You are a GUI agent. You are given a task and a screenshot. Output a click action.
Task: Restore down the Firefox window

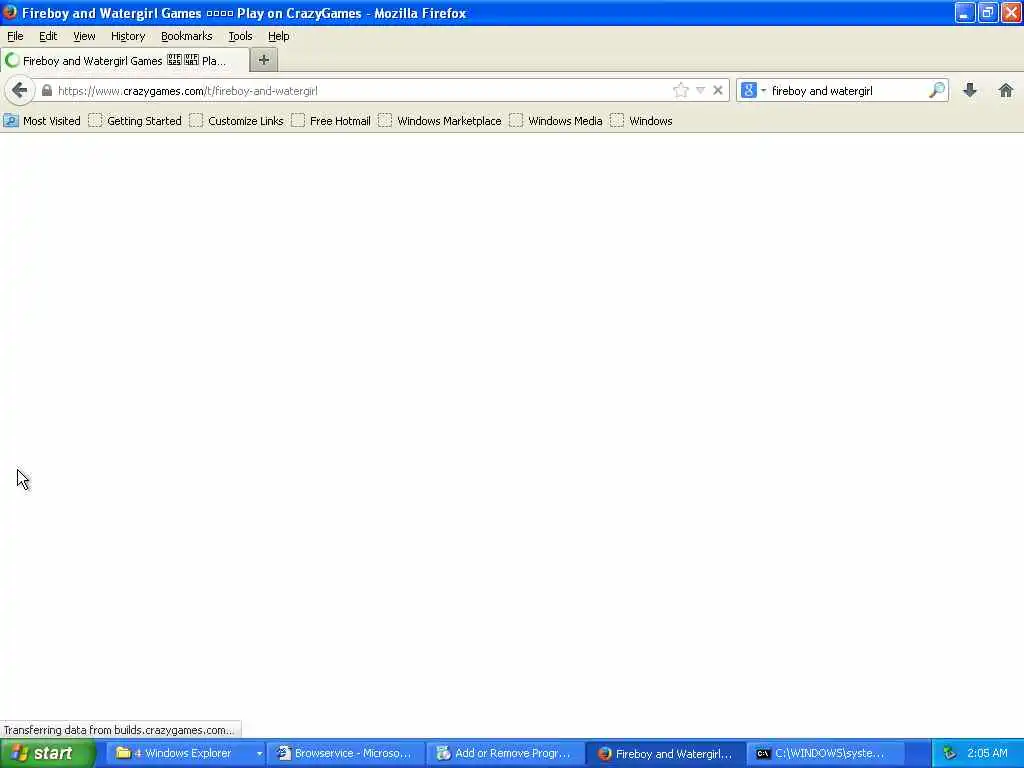(x=988, y=12)
